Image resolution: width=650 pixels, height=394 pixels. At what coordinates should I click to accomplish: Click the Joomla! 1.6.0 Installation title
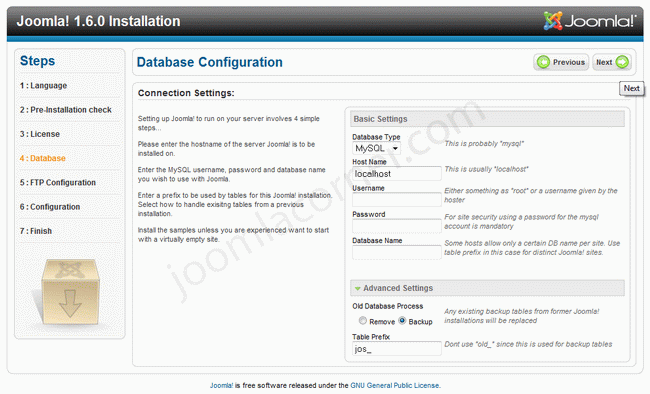(x=98, y=21)
